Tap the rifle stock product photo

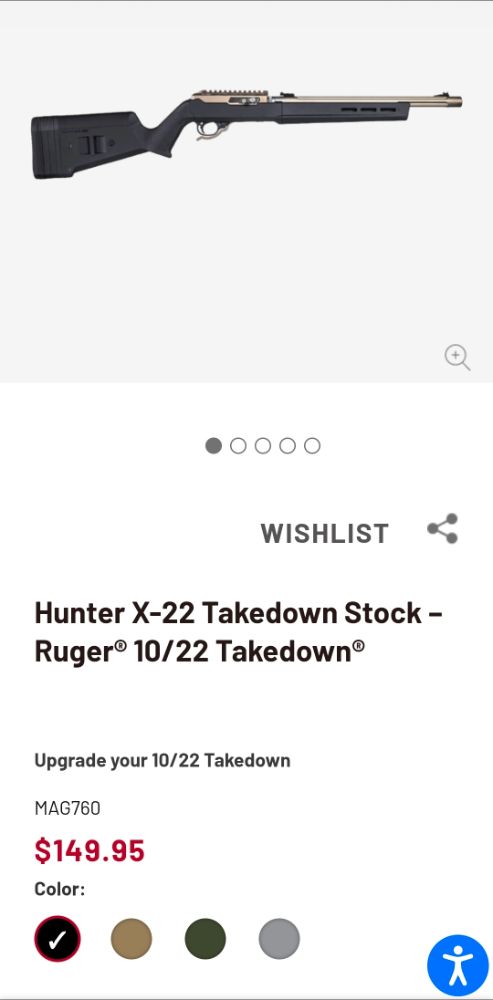(x=246, y=134)
